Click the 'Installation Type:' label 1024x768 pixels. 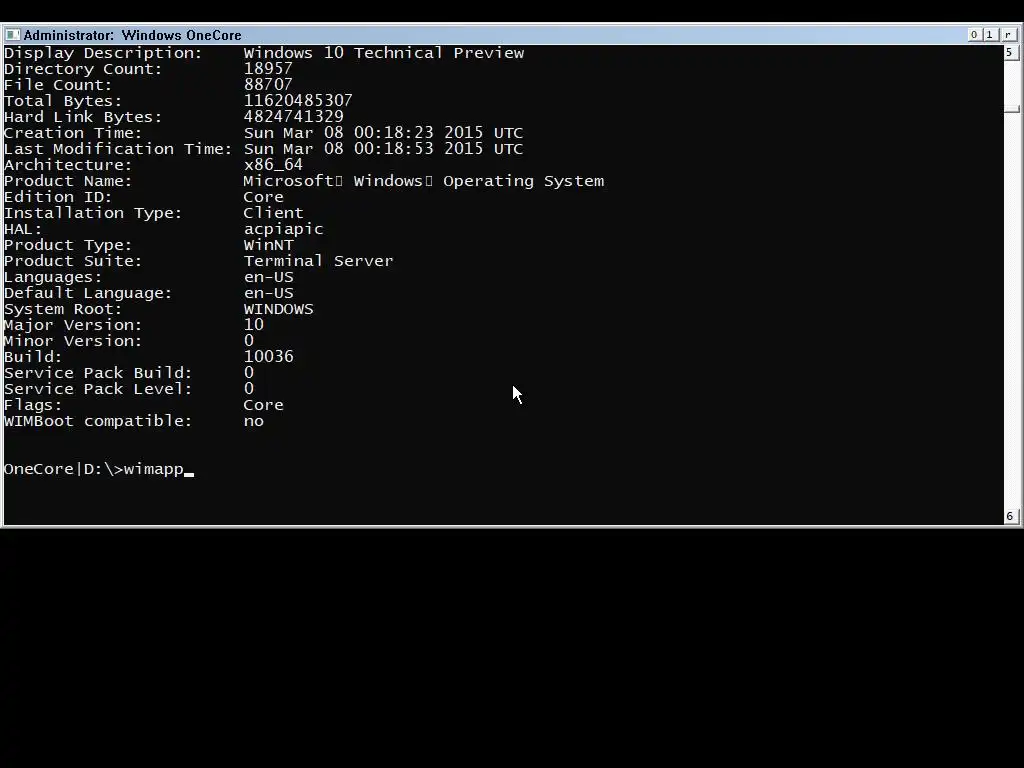pyautogui.click(x=93, y=213)
